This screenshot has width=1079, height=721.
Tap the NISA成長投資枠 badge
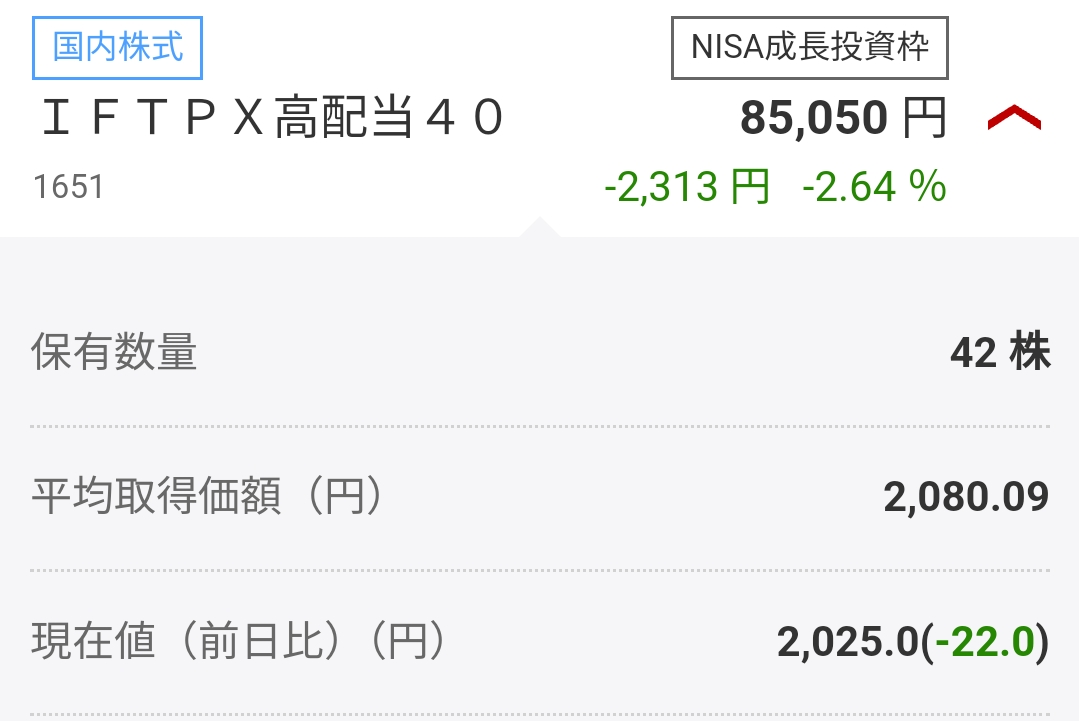coord(809,47)
